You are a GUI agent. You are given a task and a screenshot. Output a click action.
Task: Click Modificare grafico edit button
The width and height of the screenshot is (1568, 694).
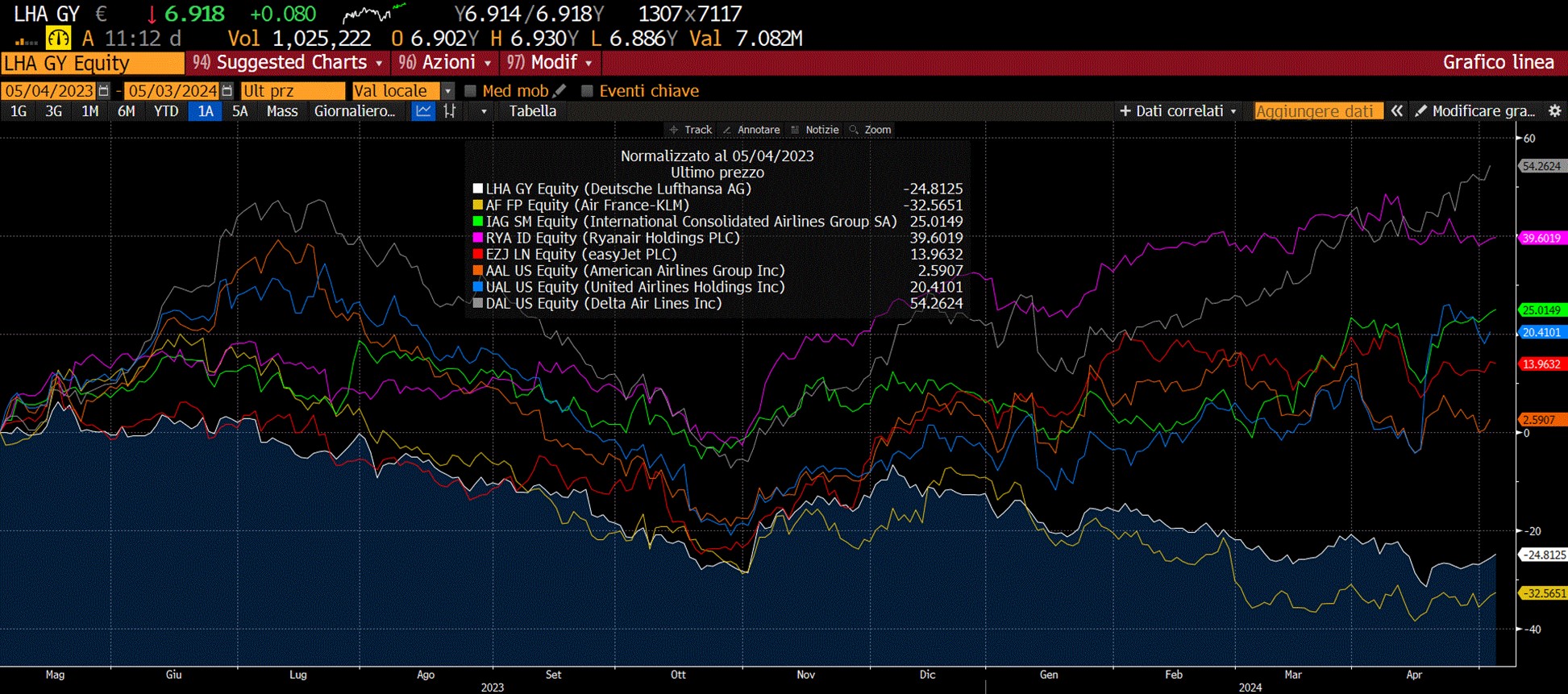[x=1475, y=111]
